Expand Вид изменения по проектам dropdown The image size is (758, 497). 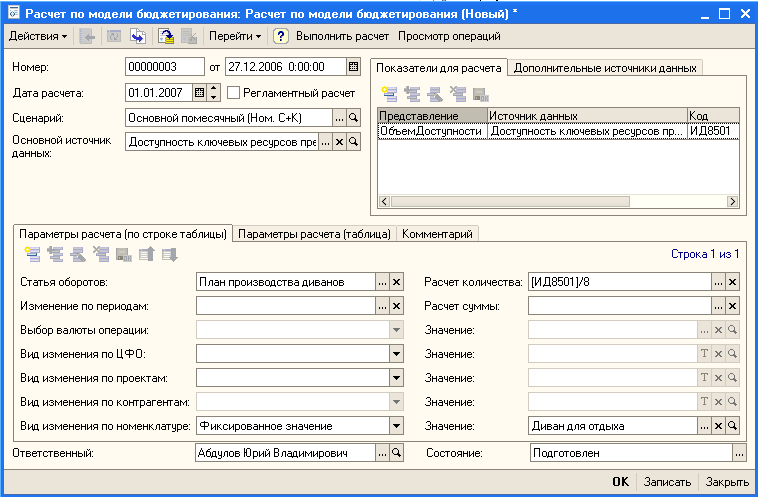(396, 378)
